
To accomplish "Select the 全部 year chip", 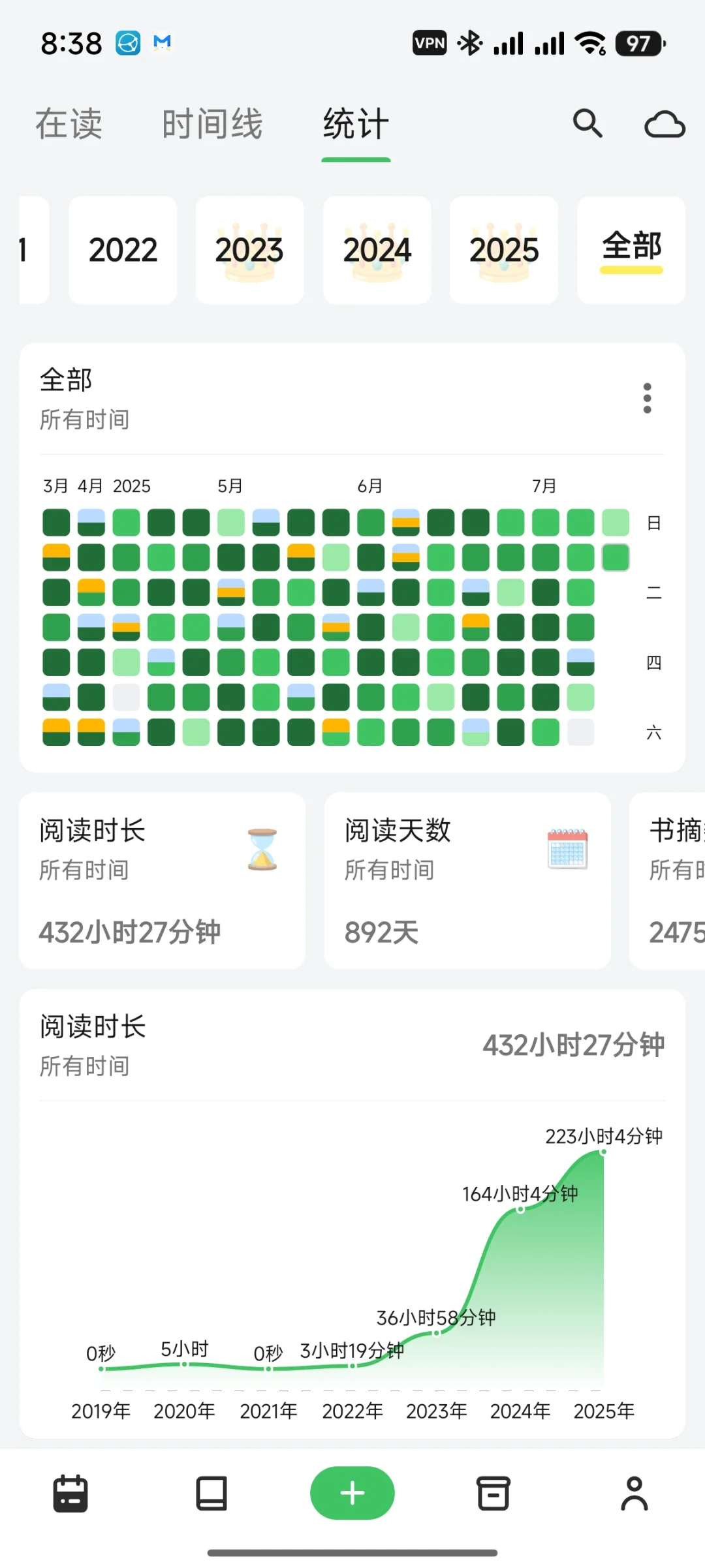I will [631, 250].
